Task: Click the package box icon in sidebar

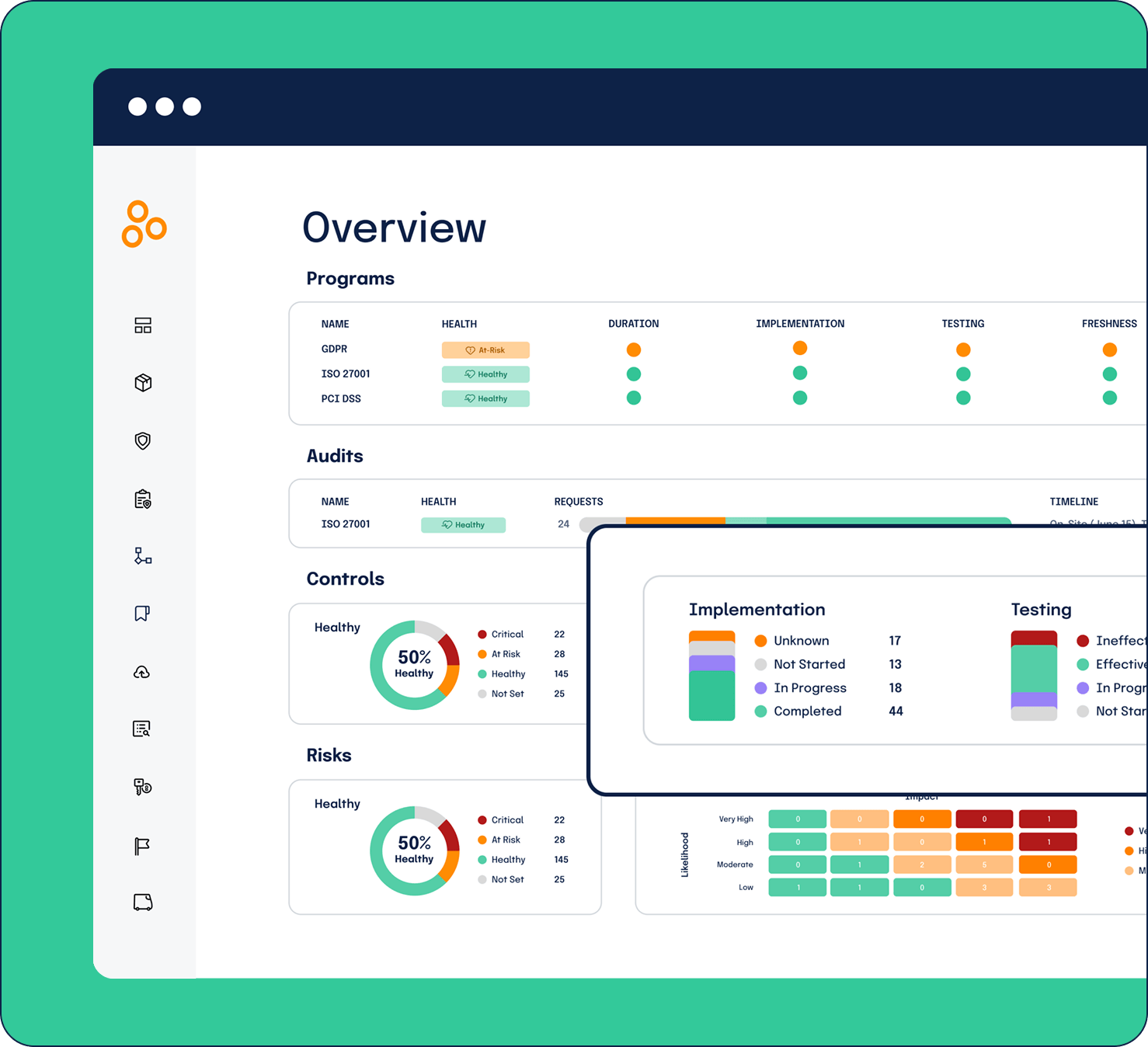Action: click(x=143, y=383)
